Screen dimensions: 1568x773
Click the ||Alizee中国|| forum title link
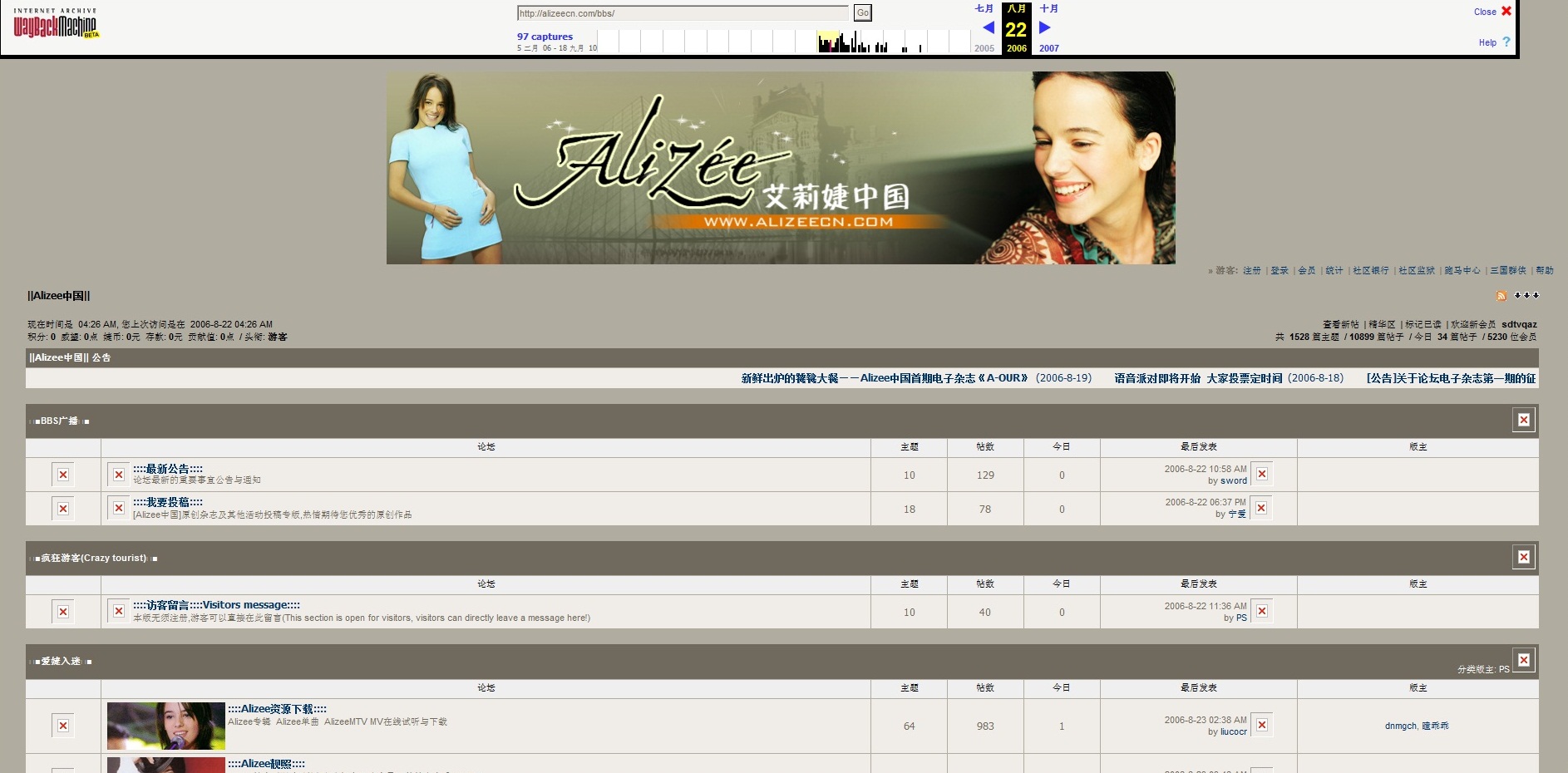[x=59, y=296]
